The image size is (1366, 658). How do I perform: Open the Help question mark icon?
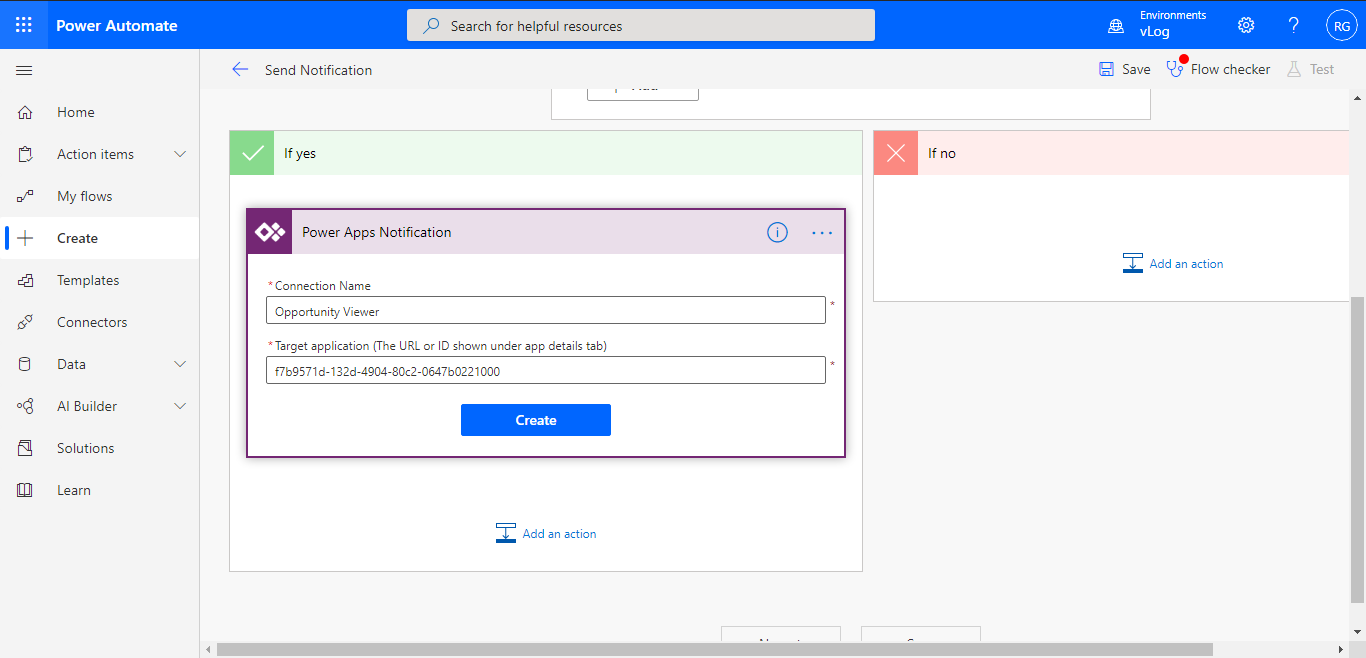pyautogui.click(x=1294, y=25)
